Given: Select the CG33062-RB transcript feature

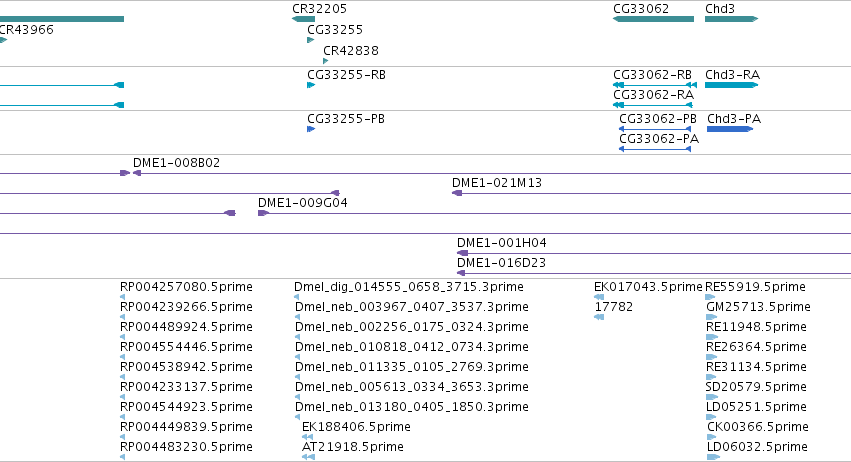Looking at the screenshot, I should click(655, 85).
